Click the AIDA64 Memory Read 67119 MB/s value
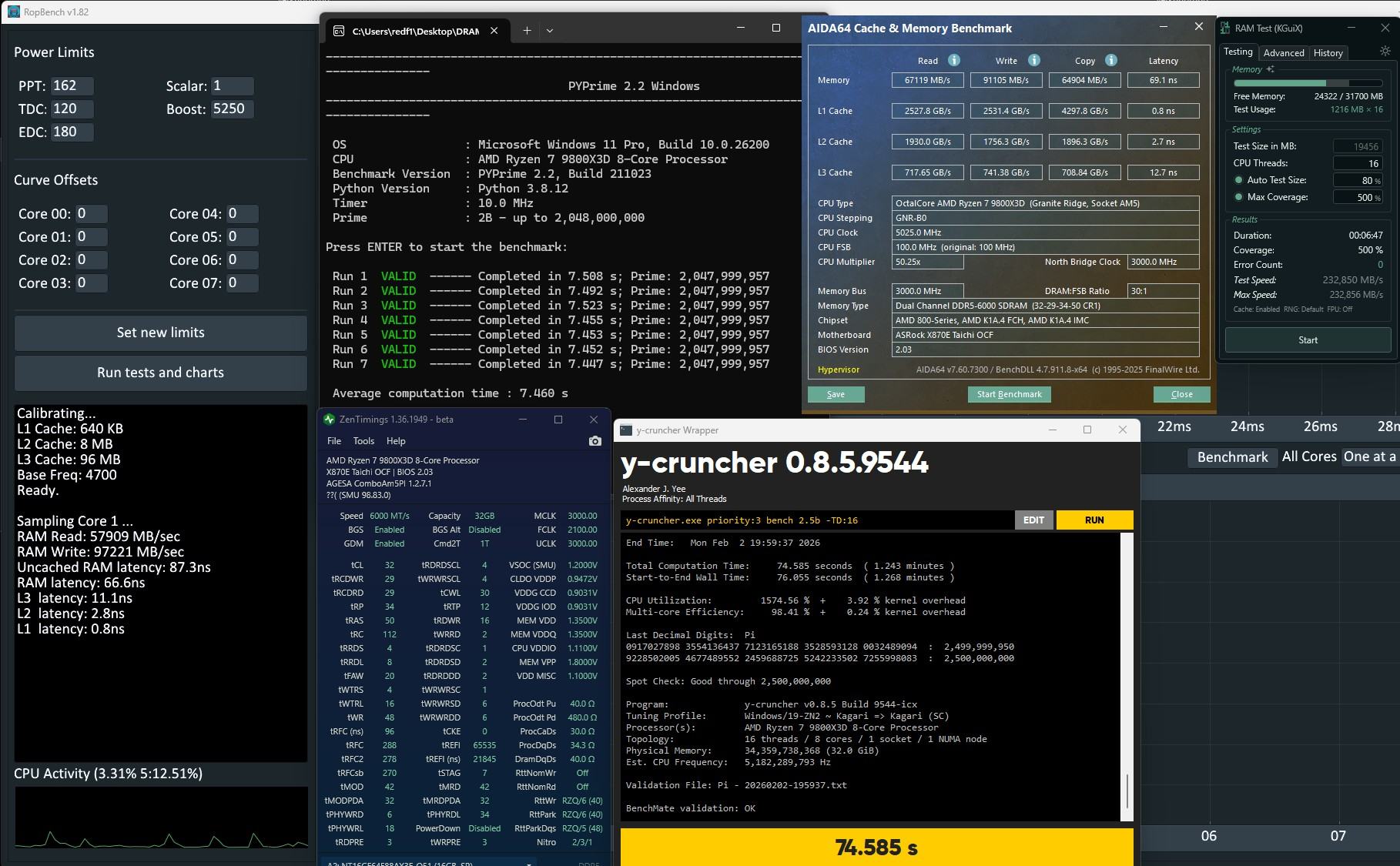Viewport: 1400px width, 866px height. coord(928,80)
